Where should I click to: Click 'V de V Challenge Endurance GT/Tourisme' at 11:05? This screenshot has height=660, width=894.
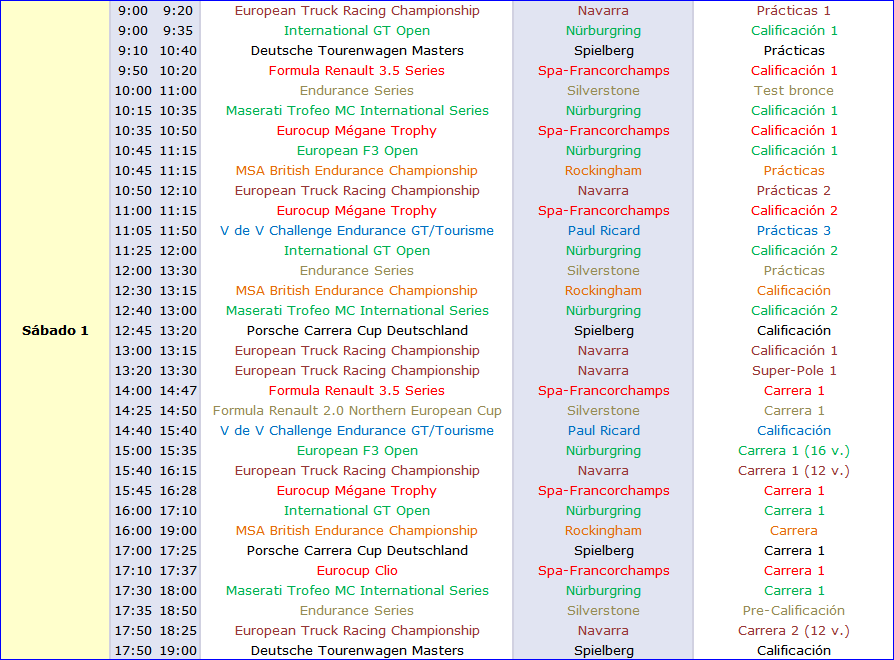(357, 230)
